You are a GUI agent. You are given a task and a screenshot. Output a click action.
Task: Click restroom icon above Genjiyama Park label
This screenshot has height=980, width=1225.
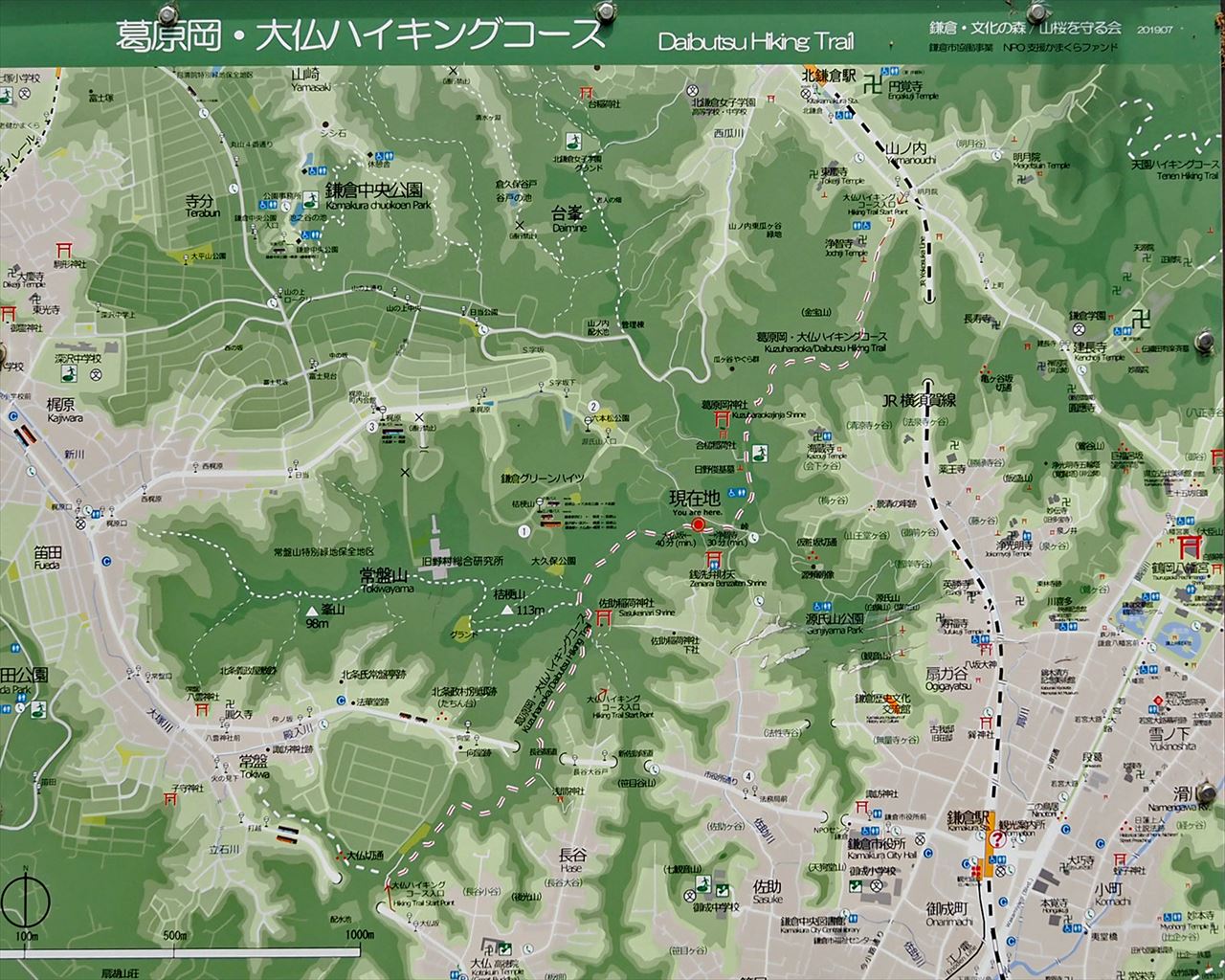click(x=823, y=606)
